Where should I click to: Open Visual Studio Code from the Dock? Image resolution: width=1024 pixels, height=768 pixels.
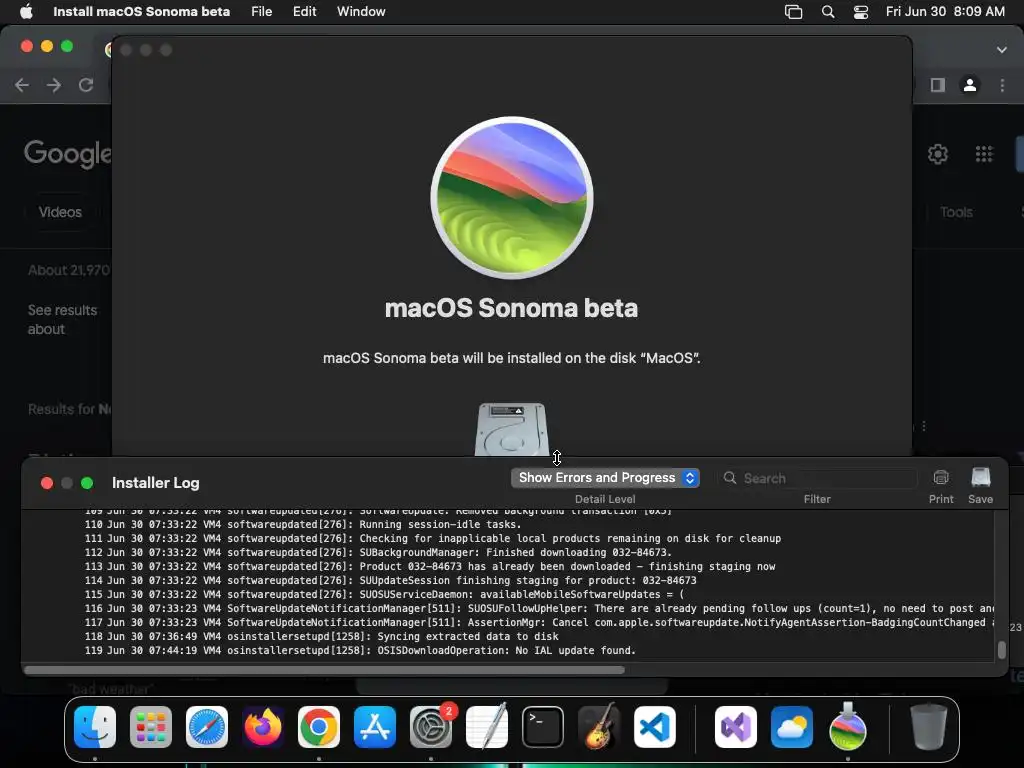coord(655,727)
